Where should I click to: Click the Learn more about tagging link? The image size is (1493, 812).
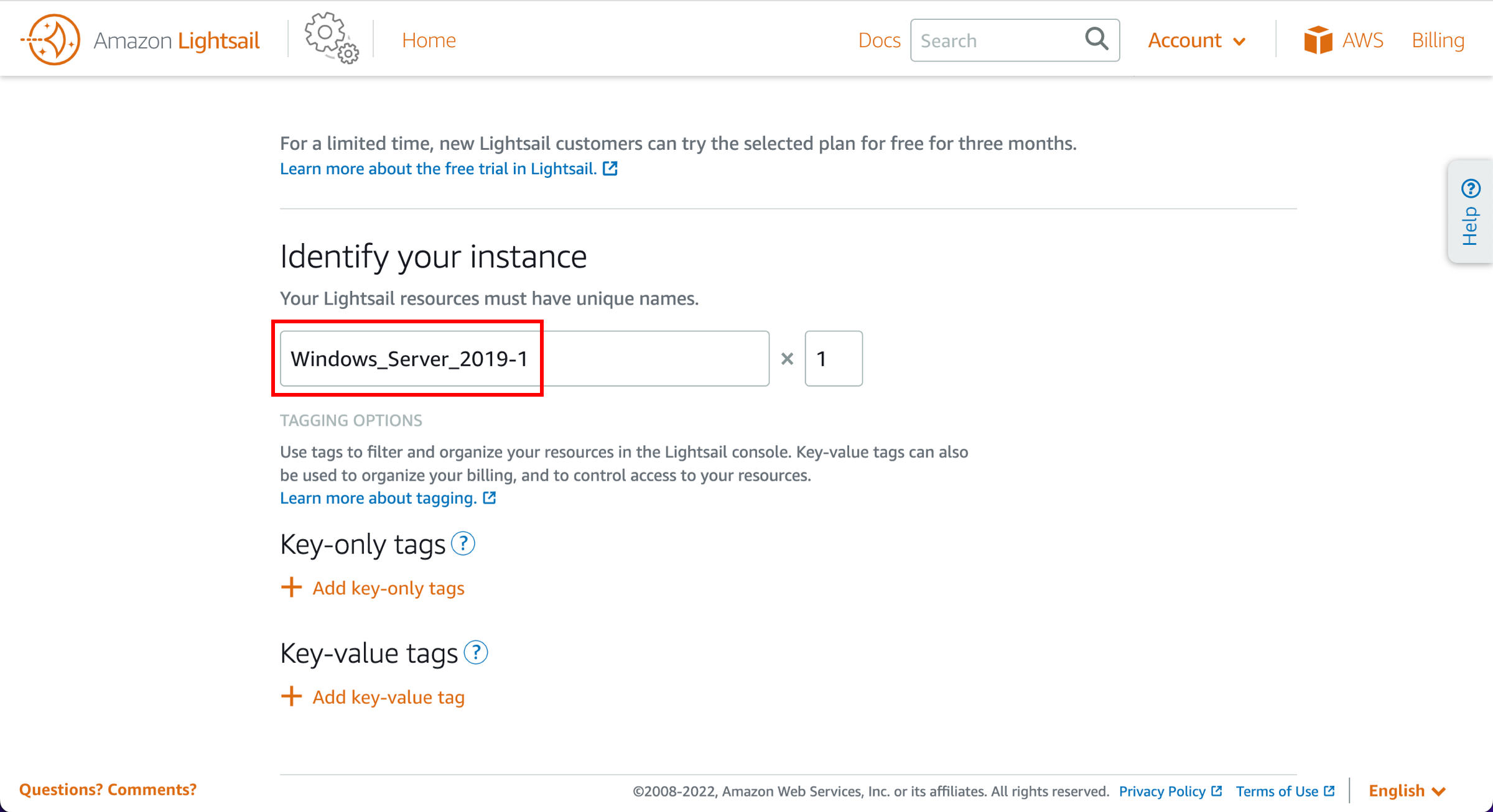pos(389,498)
